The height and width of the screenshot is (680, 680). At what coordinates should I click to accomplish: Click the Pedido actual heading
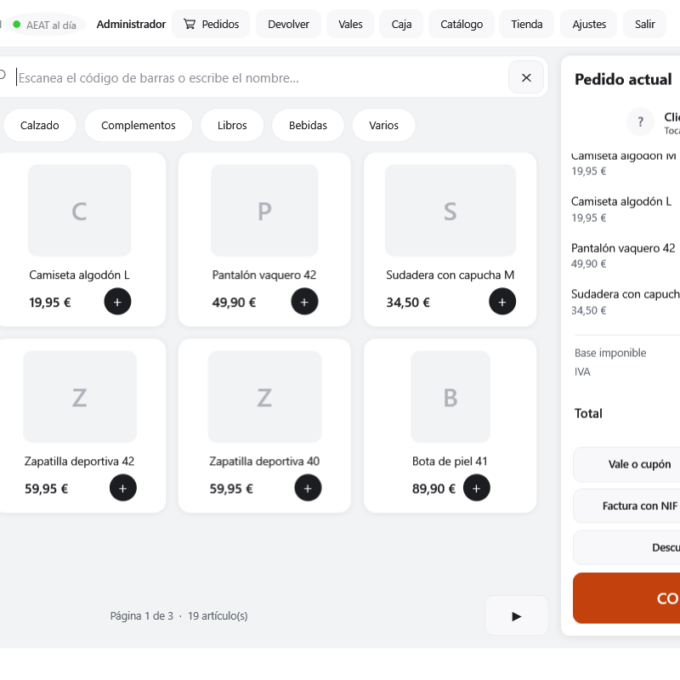(623, 79)
